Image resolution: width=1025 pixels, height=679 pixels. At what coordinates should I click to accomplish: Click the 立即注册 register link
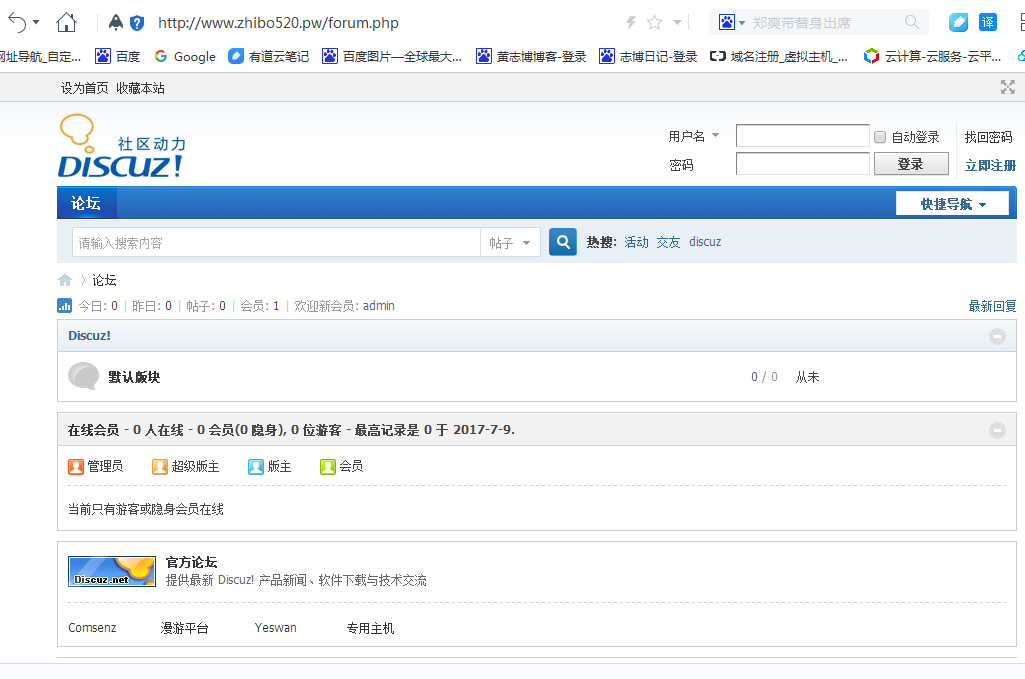pyautogui.click(x=989, y=165)
